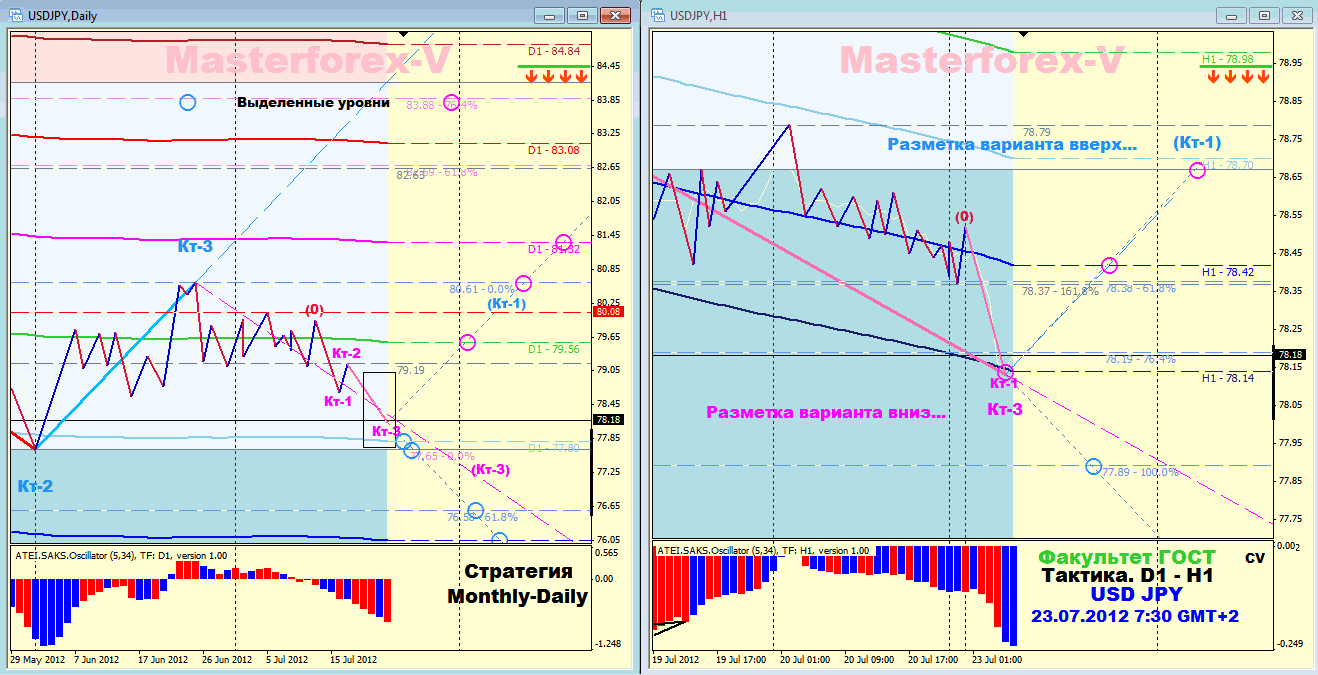This screenshot has width=1318, height=675.
Task: Click the '19 Jul 17:00' time label
Action: pos(741,660)
